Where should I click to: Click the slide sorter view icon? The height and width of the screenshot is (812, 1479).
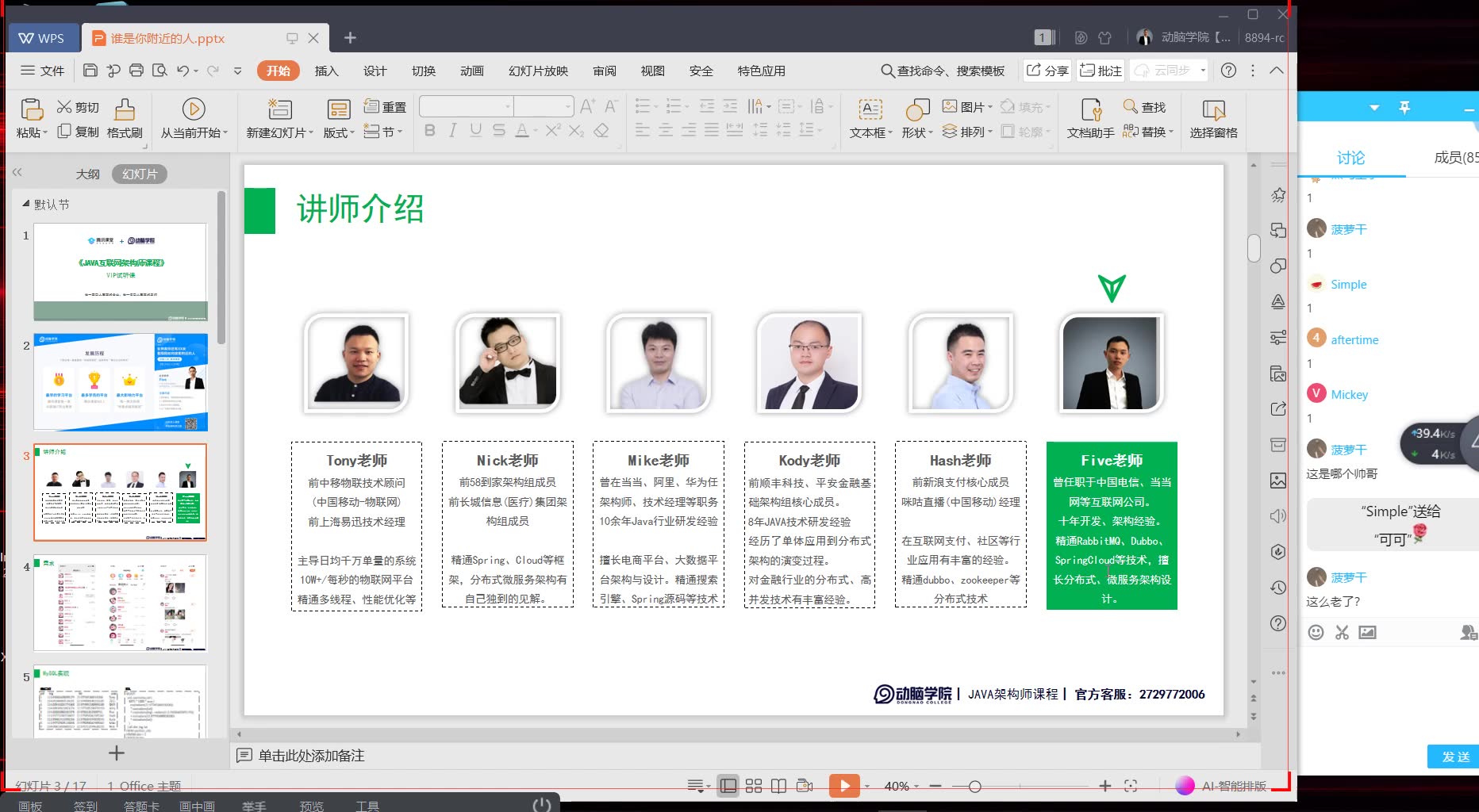(x=754, y=786)
